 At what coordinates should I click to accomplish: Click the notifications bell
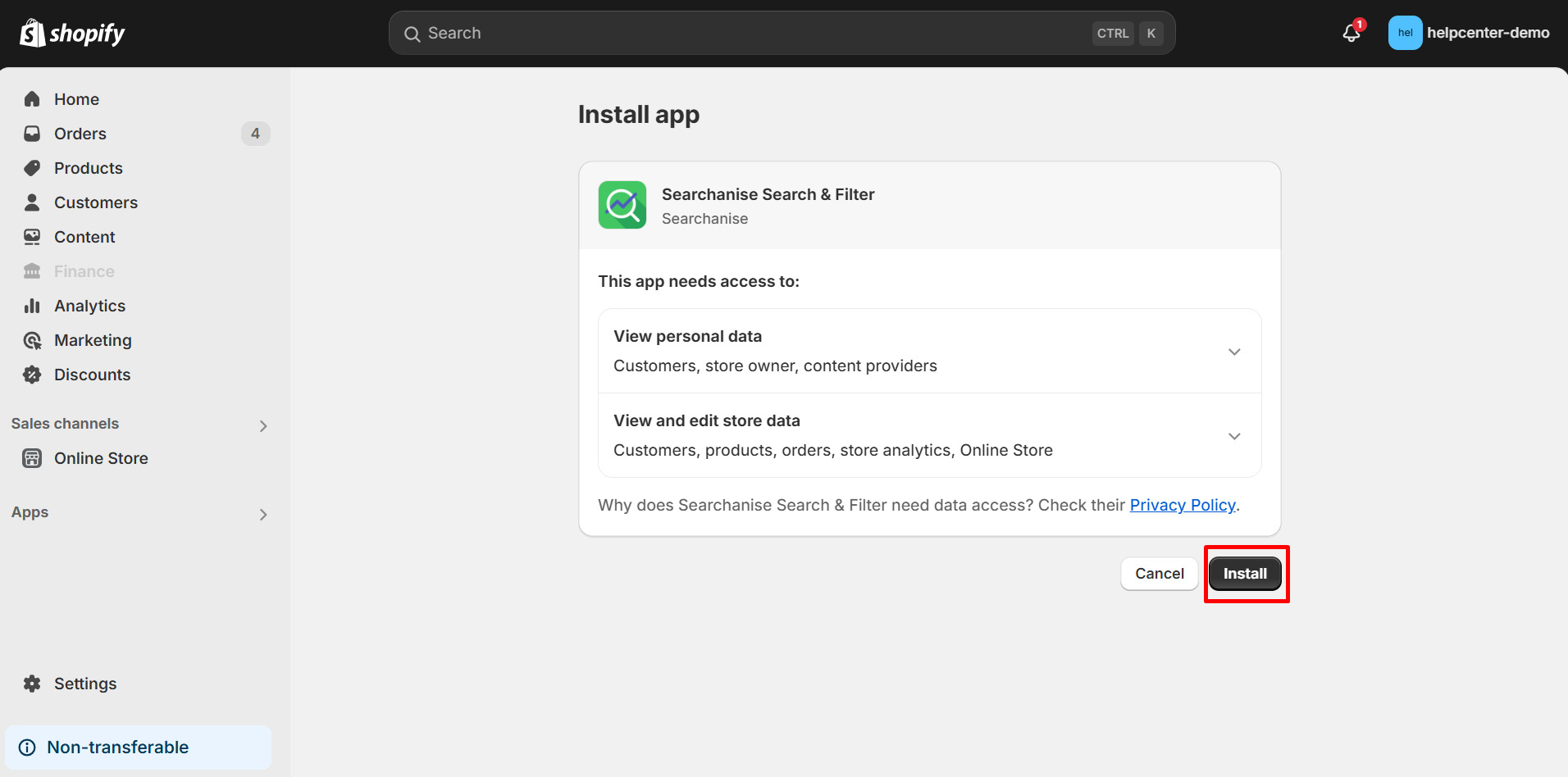(1351, 33)
